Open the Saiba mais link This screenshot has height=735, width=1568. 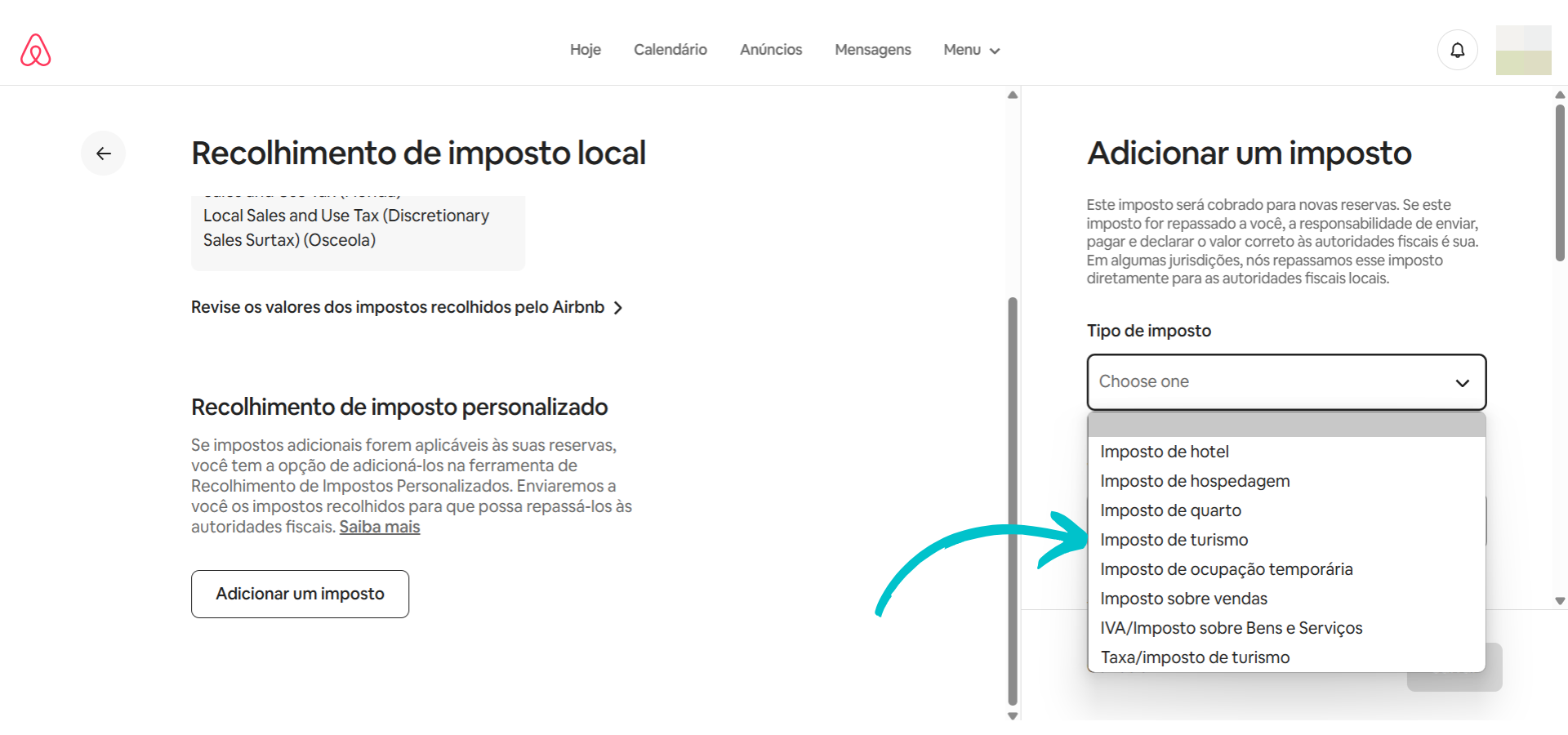(379, 528)
